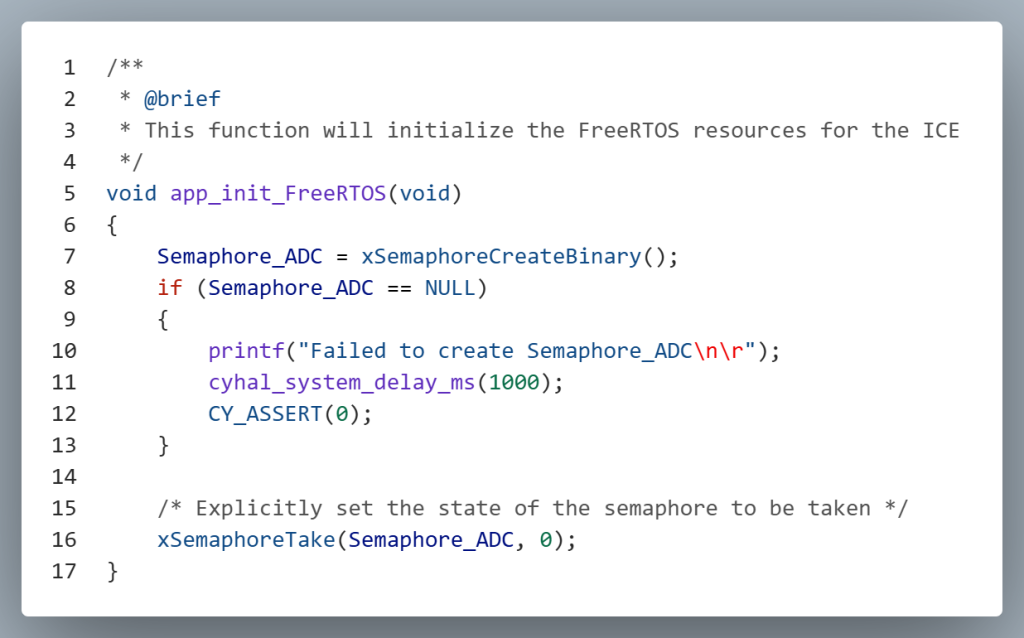Click the NULL constant
Viewport: 1024px width, 638px height.
click(x=450, y=288)
